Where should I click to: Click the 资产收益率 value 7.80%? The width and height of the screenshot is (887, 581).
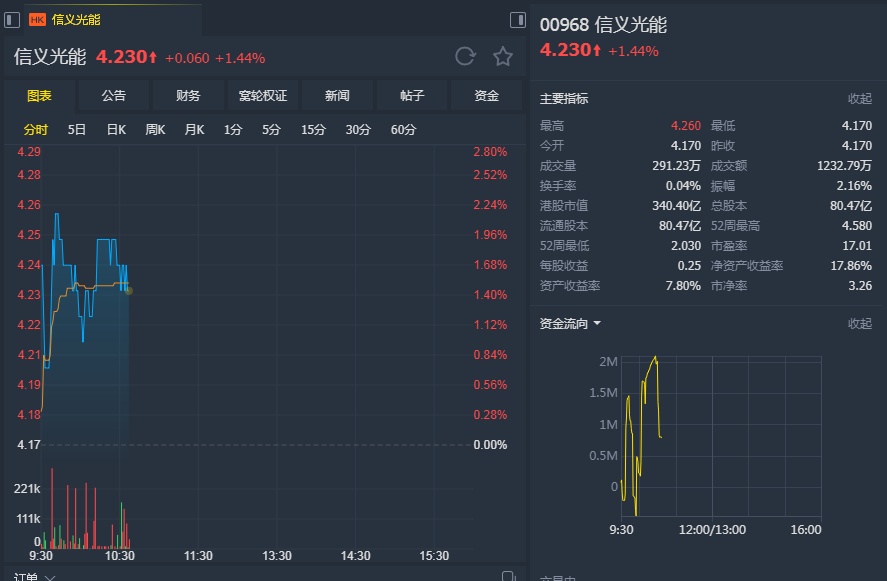pos(683,286)
